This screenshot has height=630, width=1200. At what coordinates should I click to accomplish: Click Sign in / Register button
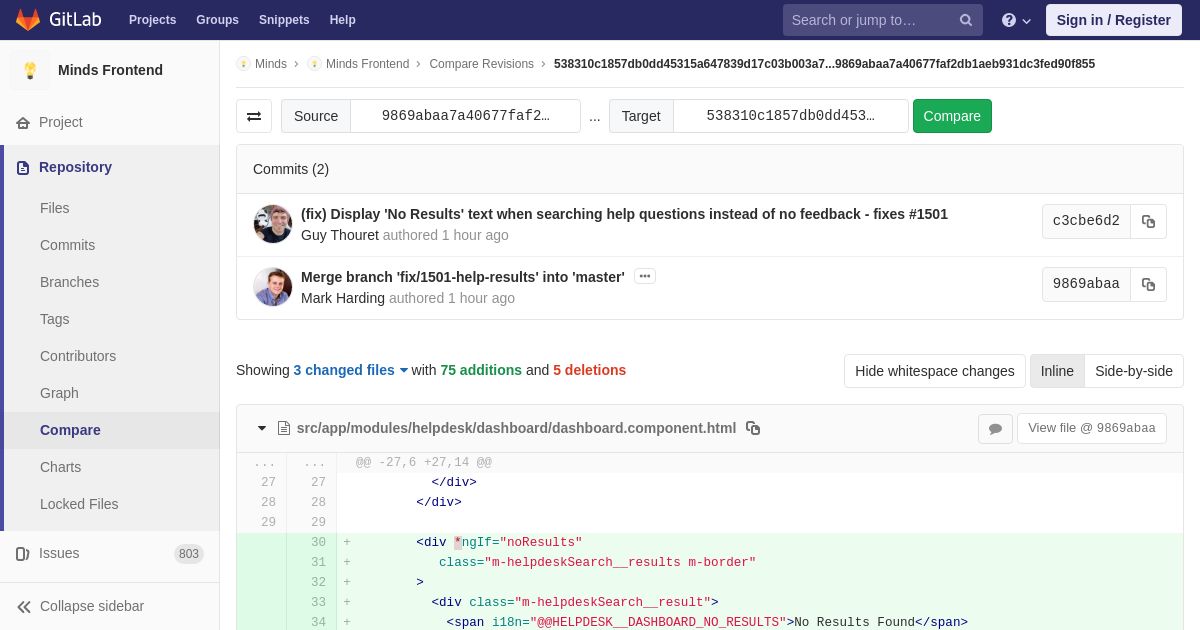tap(1113, 20)
